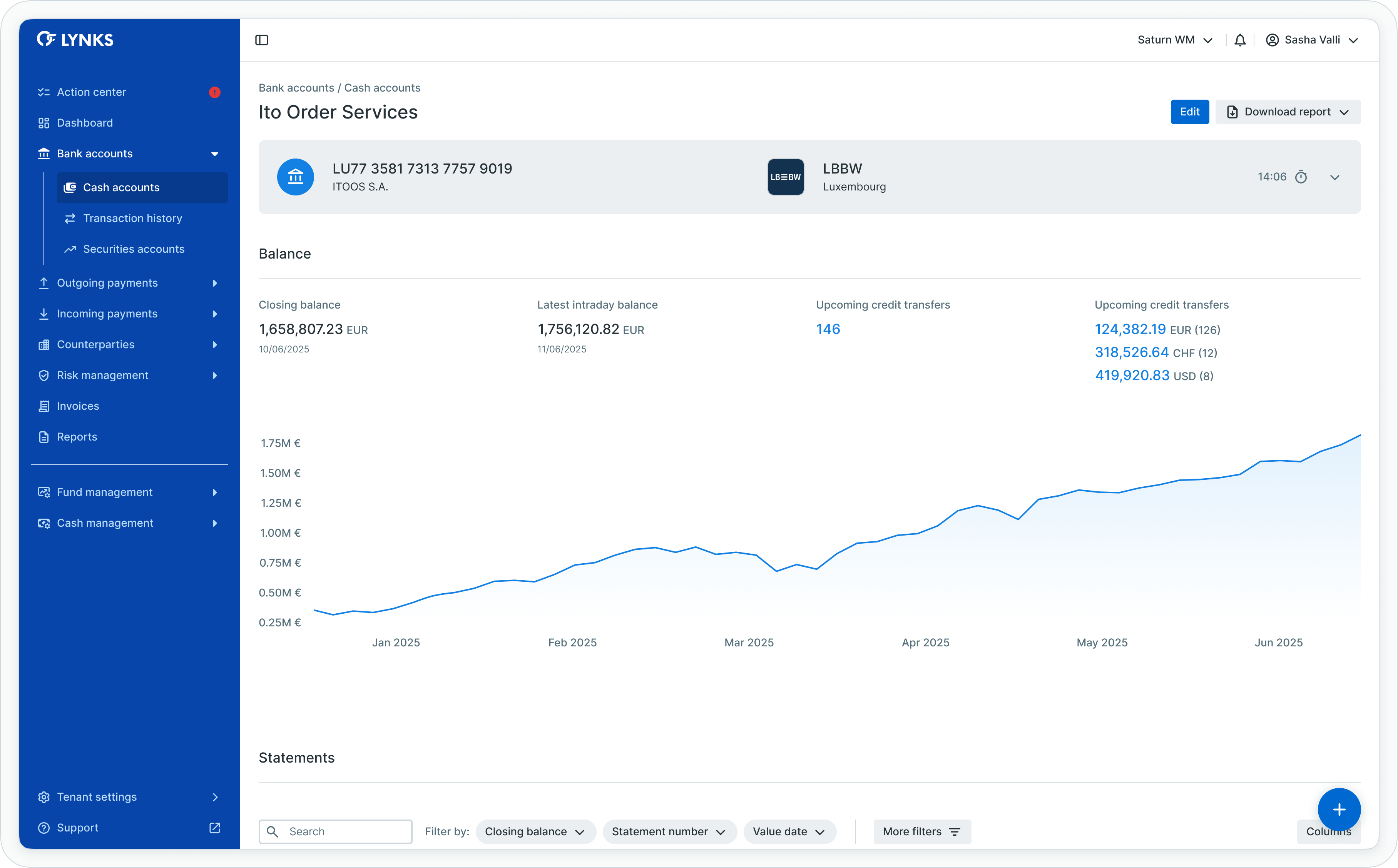
Task: Click the Action center red alert badge
Action: coord(215,92)
